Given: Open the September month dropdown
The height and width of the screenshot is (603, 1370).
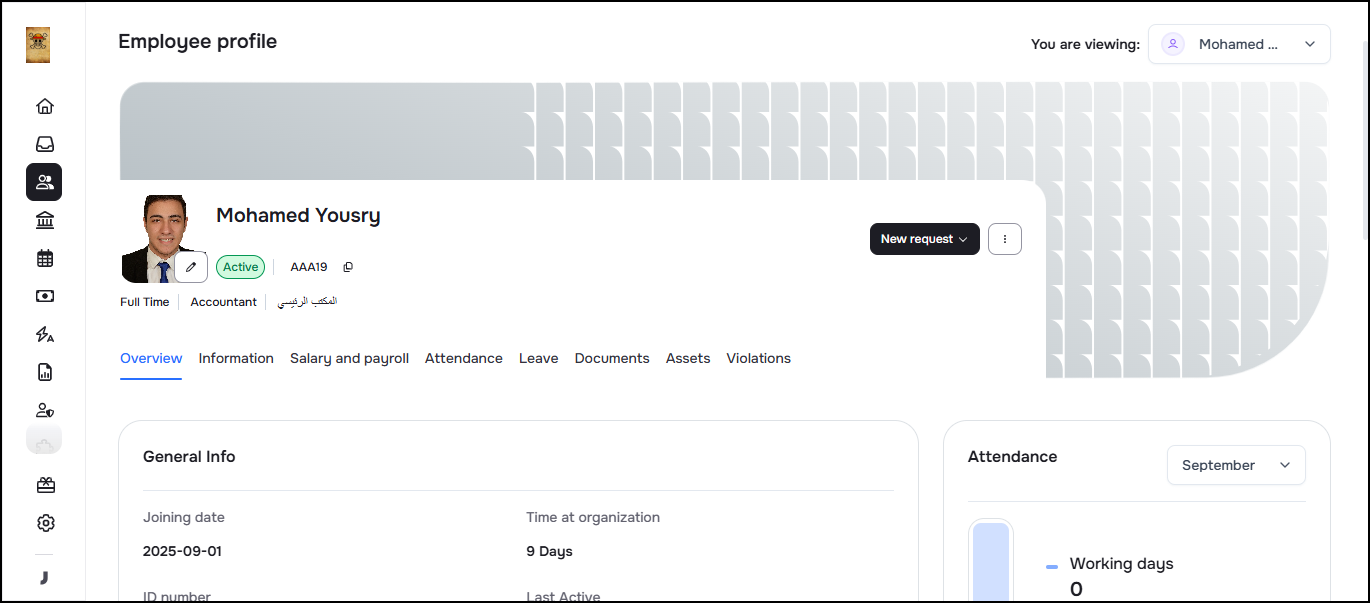Looking at the screenshot, I should 1235,465.
